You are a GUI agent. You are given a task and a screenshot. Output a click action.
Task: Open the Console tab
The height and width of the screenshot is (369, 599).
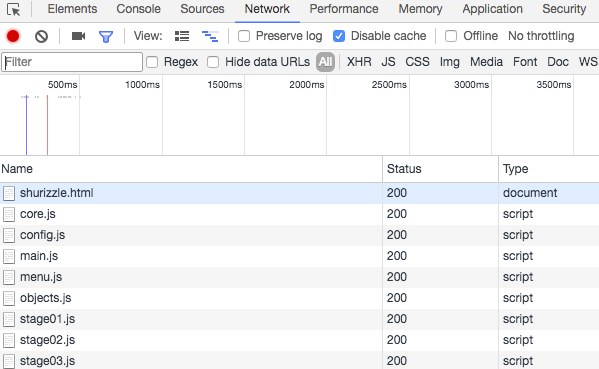pyautogui.click(x=138, y=9)
